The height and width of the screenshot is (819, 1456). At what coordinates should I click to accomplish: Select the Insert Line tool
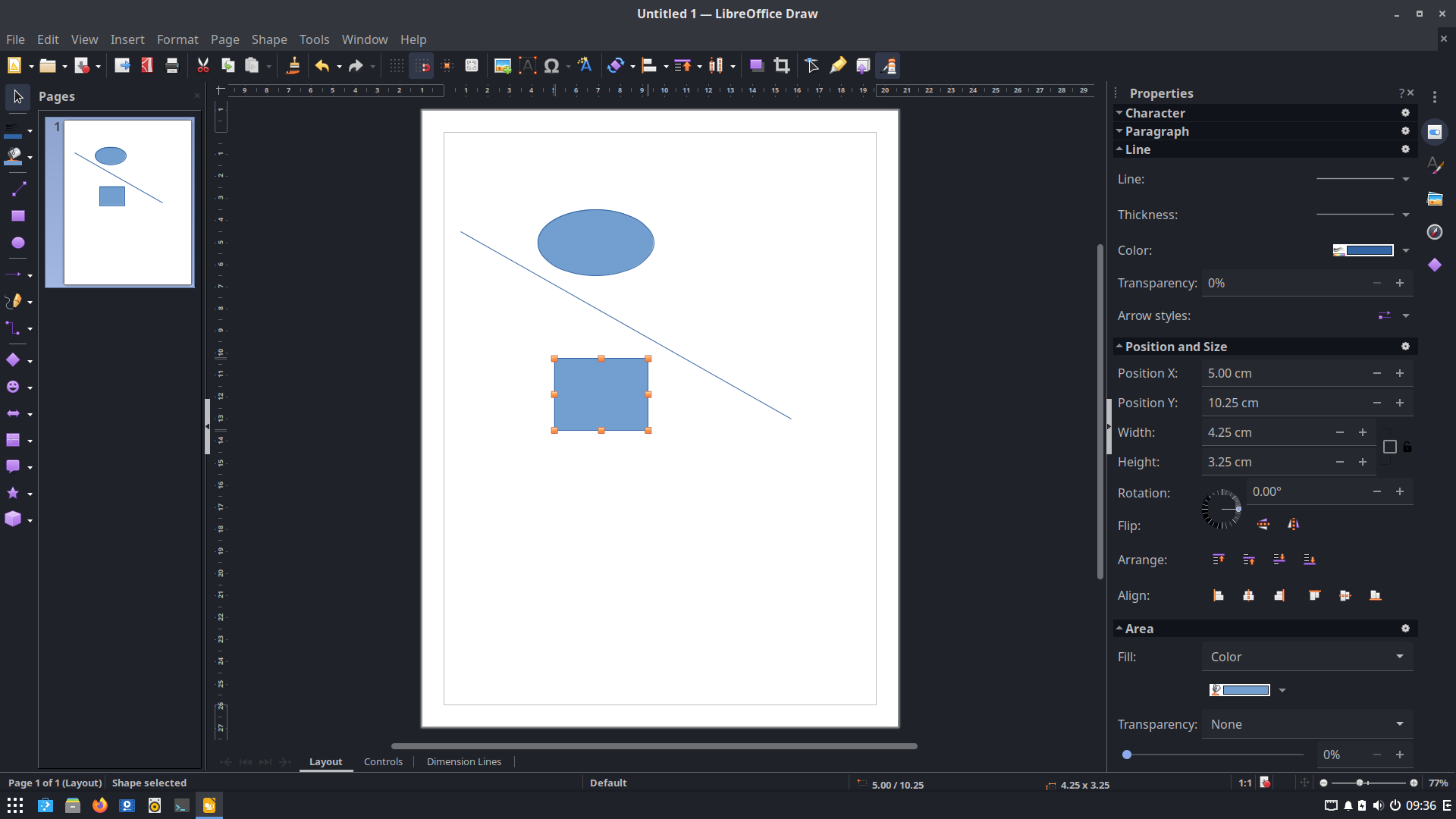tap(18, 190)
